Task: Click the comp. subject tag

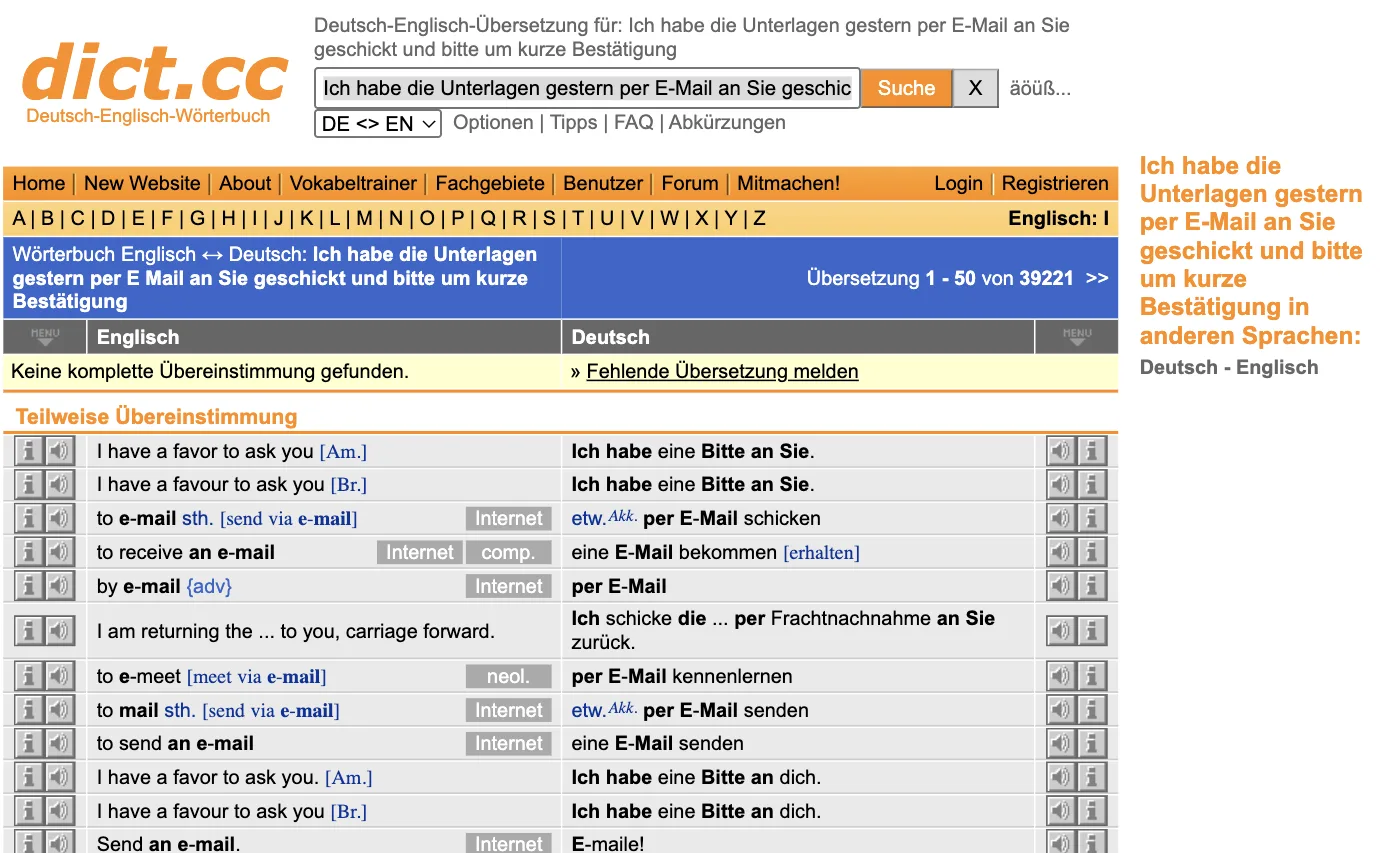Action: 508,552
